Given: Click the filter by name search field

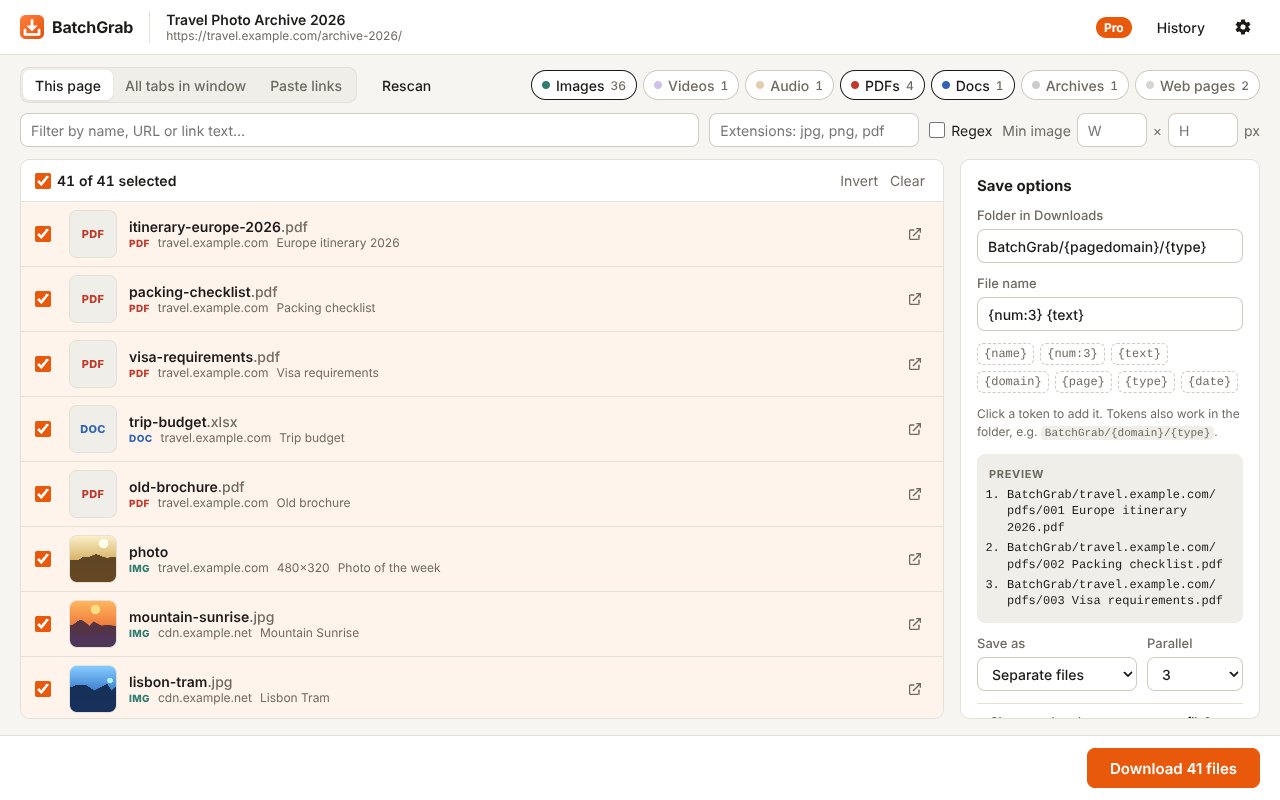Looking at the screenshot, I should click(359, 130).
